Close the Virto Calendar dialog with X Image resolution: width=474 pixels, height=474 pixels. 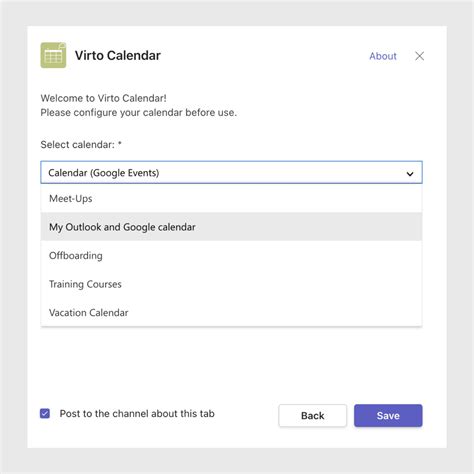(x=419, y=56)
